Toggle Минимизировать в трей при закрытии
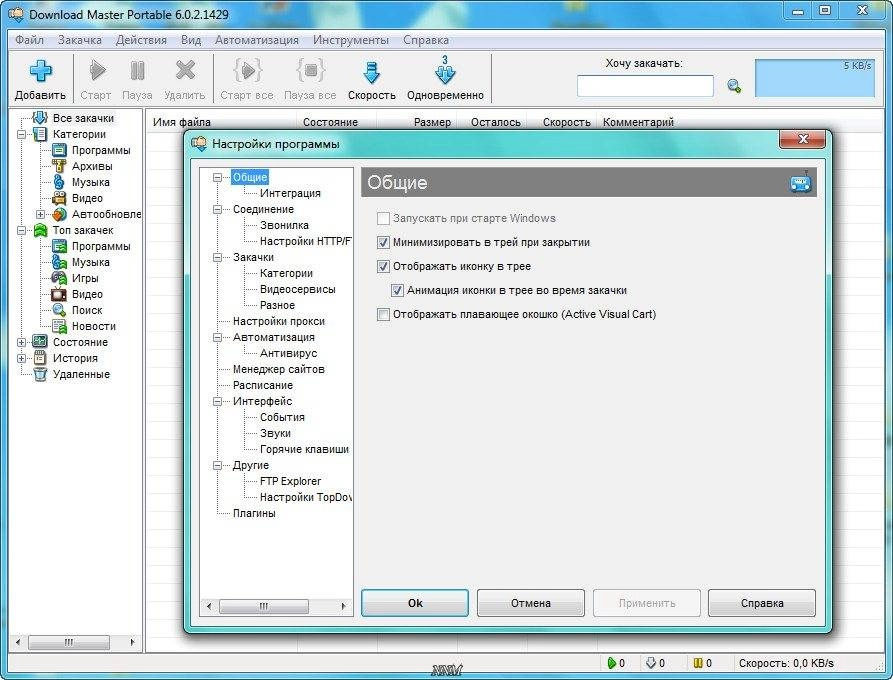Image resolution: width=893 pixels, height=680 pixels. click(x=383, y=242)
